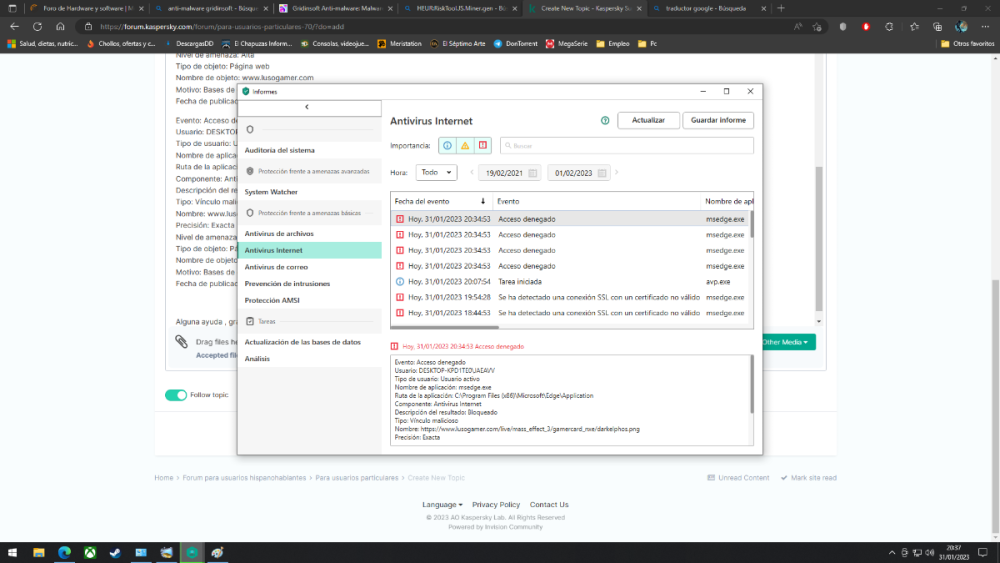Select the Antivirus Internet report
This screenshot has height=563, width=1000.
click(x=310, y=250)
